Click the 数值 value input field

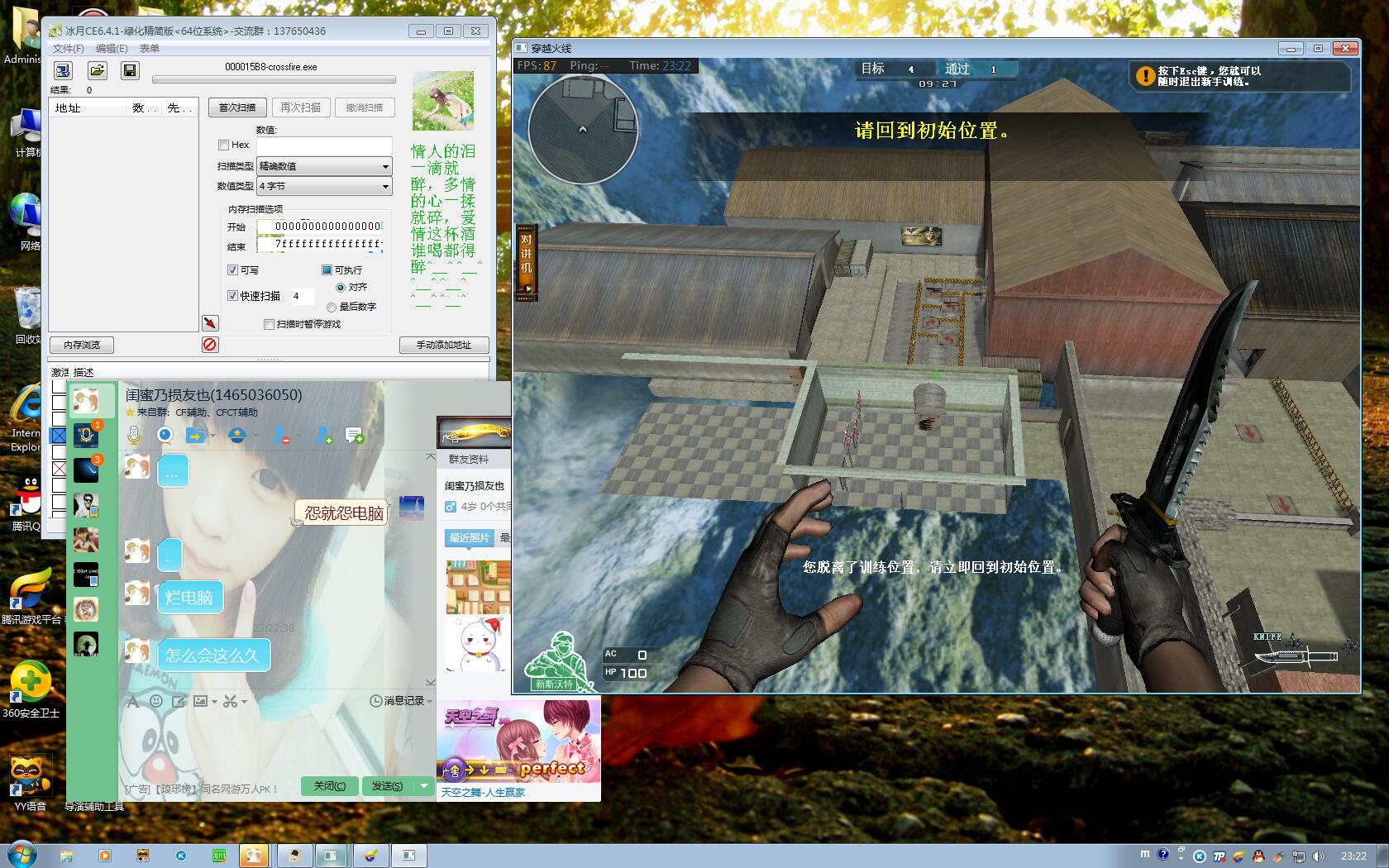tap(324, 145)
